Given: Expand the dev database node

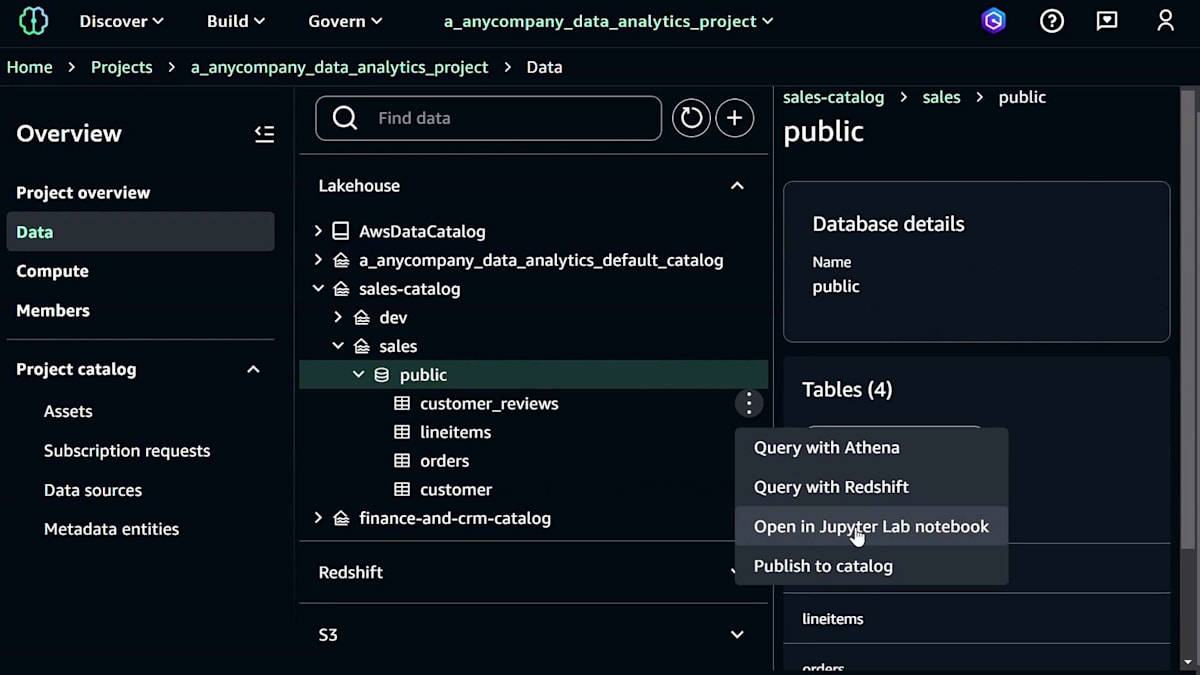Looking at the screenshot, I should pos(338,317).
